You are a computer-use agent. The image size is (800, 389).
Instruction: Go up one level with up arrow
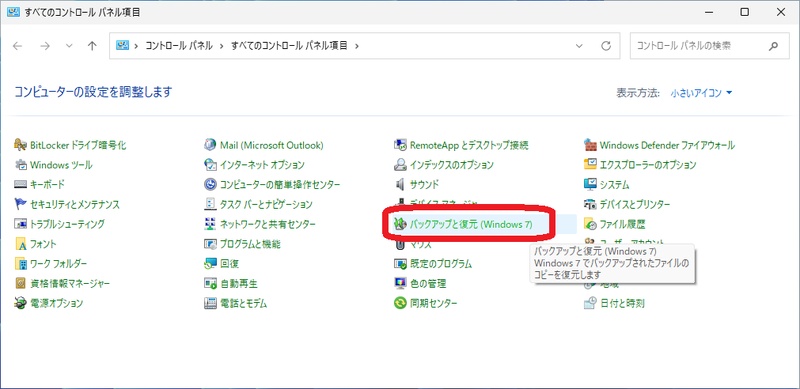click(x=92, y=45)
